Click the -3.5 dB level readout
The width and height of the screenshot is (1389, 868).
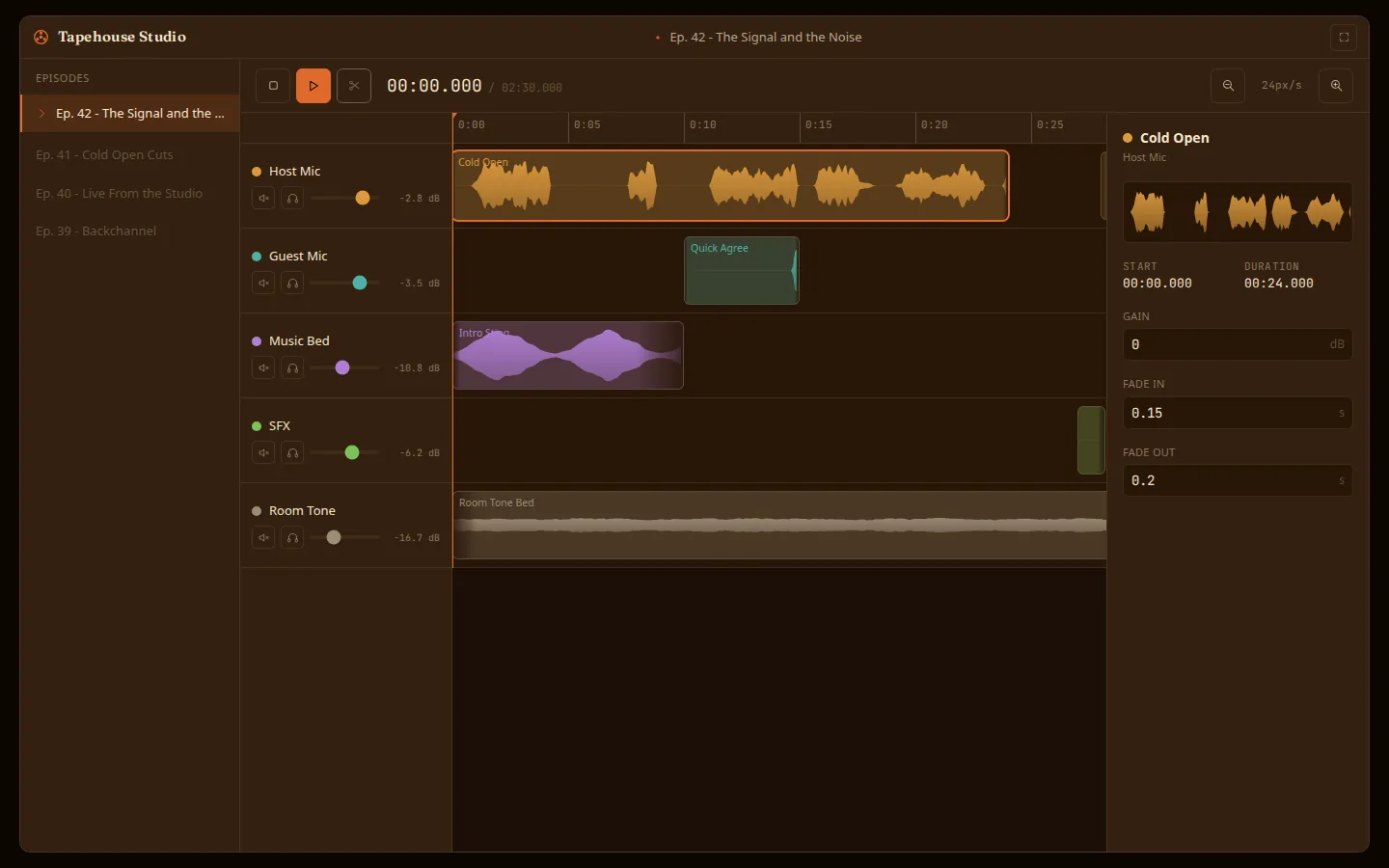(x=420, y=283)
